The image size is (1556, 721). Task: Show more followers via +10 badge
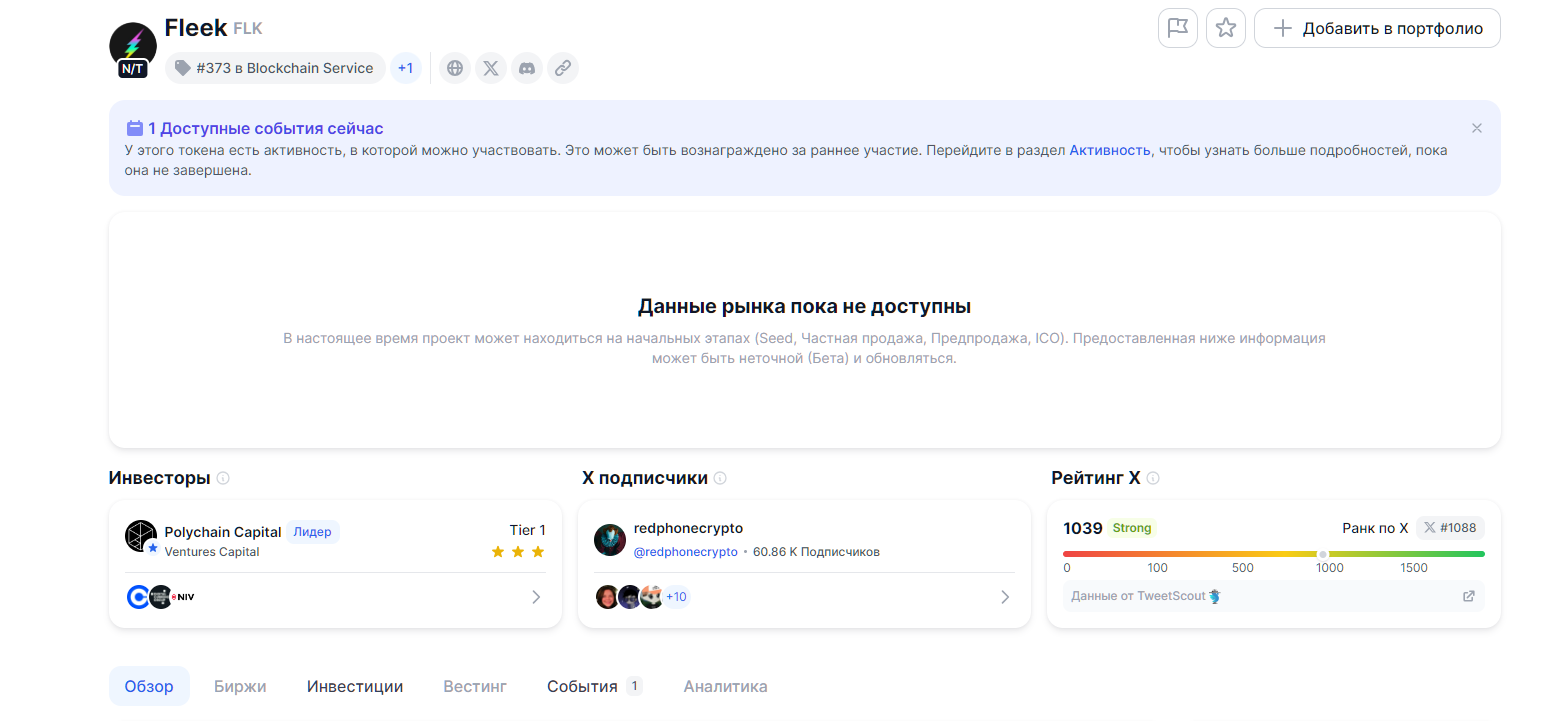click(677, 597)
